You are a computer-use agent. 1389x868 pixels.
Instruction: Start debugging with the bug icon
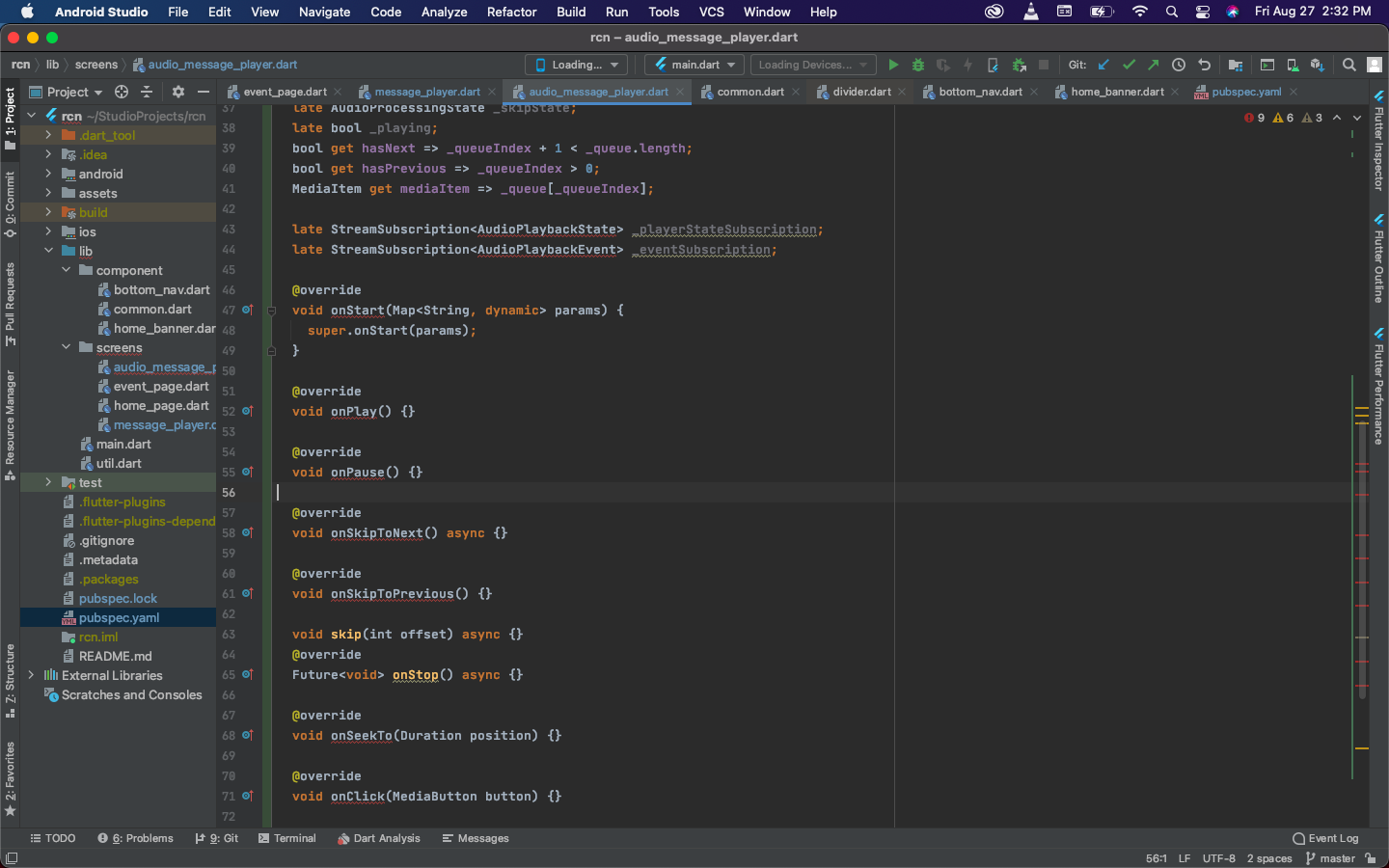918,65
